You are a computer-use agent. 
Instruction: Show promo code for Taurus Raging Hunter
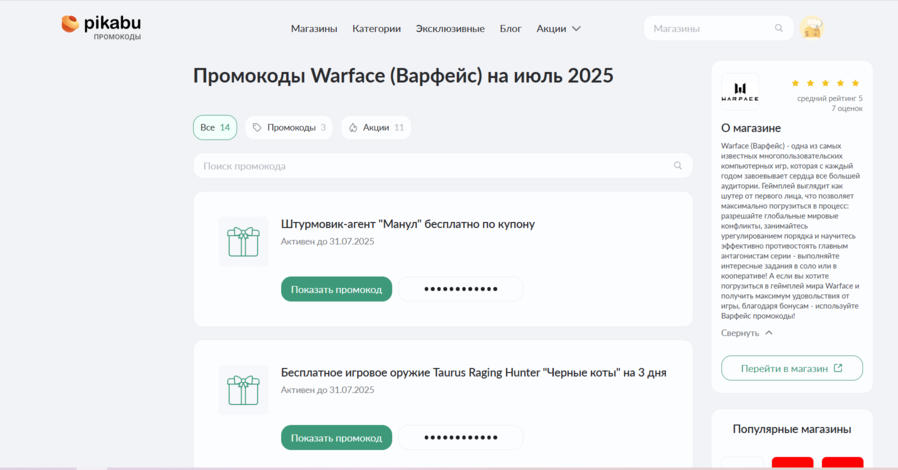coord(336,437)
